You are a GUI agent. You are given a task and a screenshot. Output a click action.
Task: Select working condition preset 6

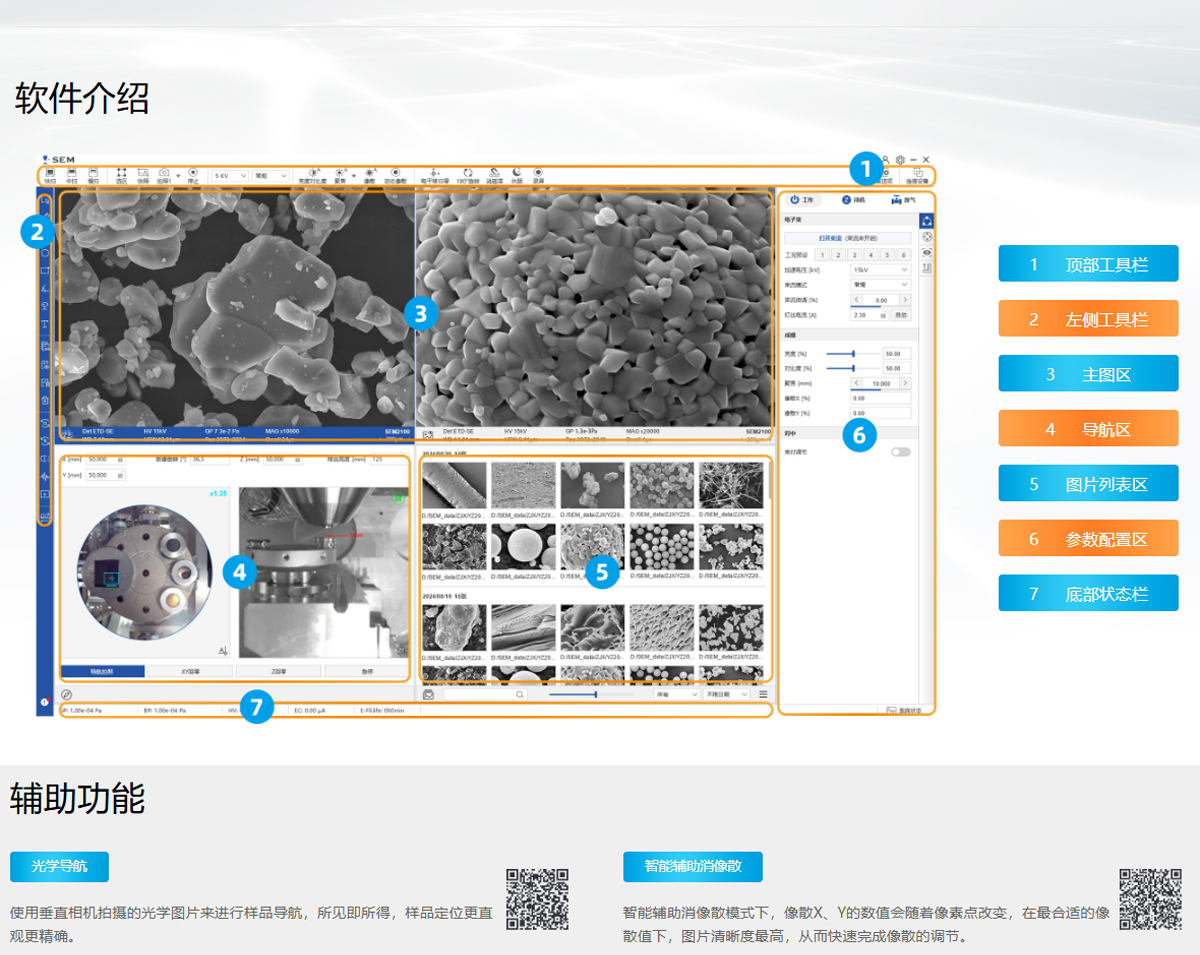pos(903,255)
